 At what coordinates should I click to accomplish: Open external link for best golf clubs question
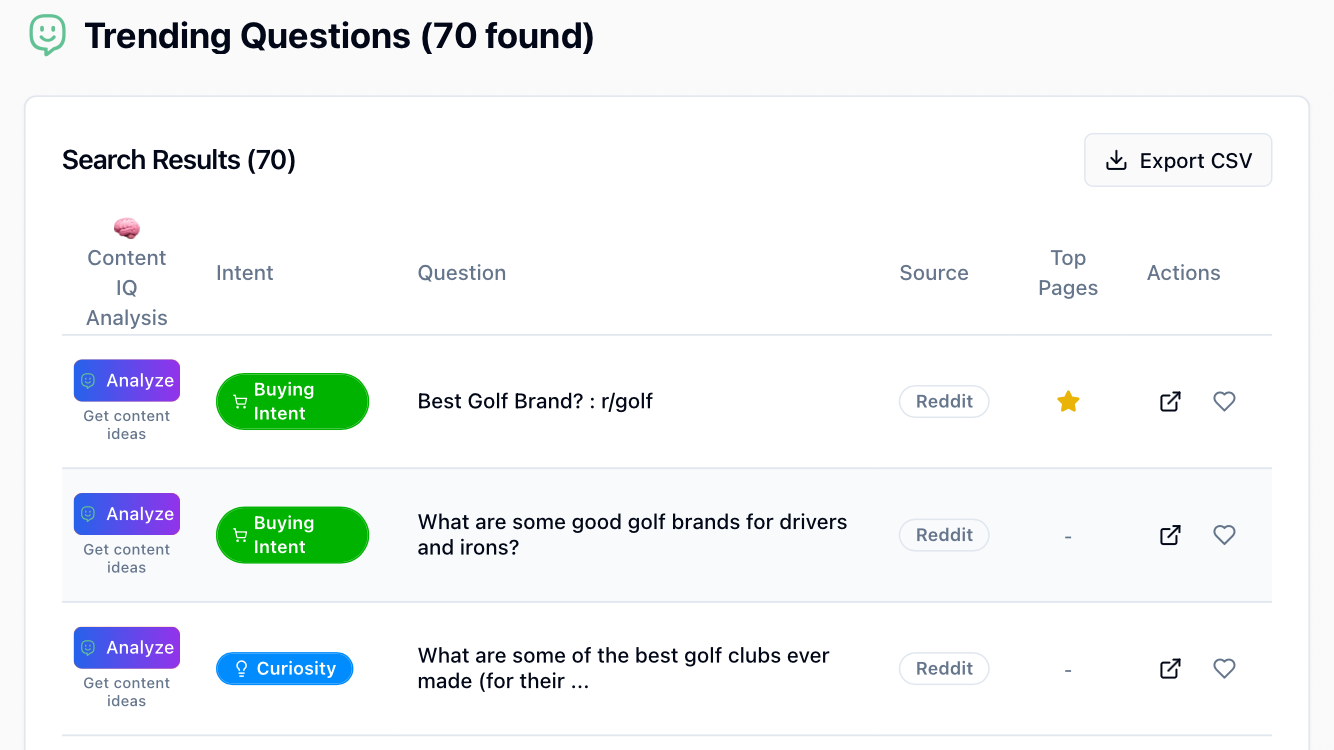coord(1170,669)
